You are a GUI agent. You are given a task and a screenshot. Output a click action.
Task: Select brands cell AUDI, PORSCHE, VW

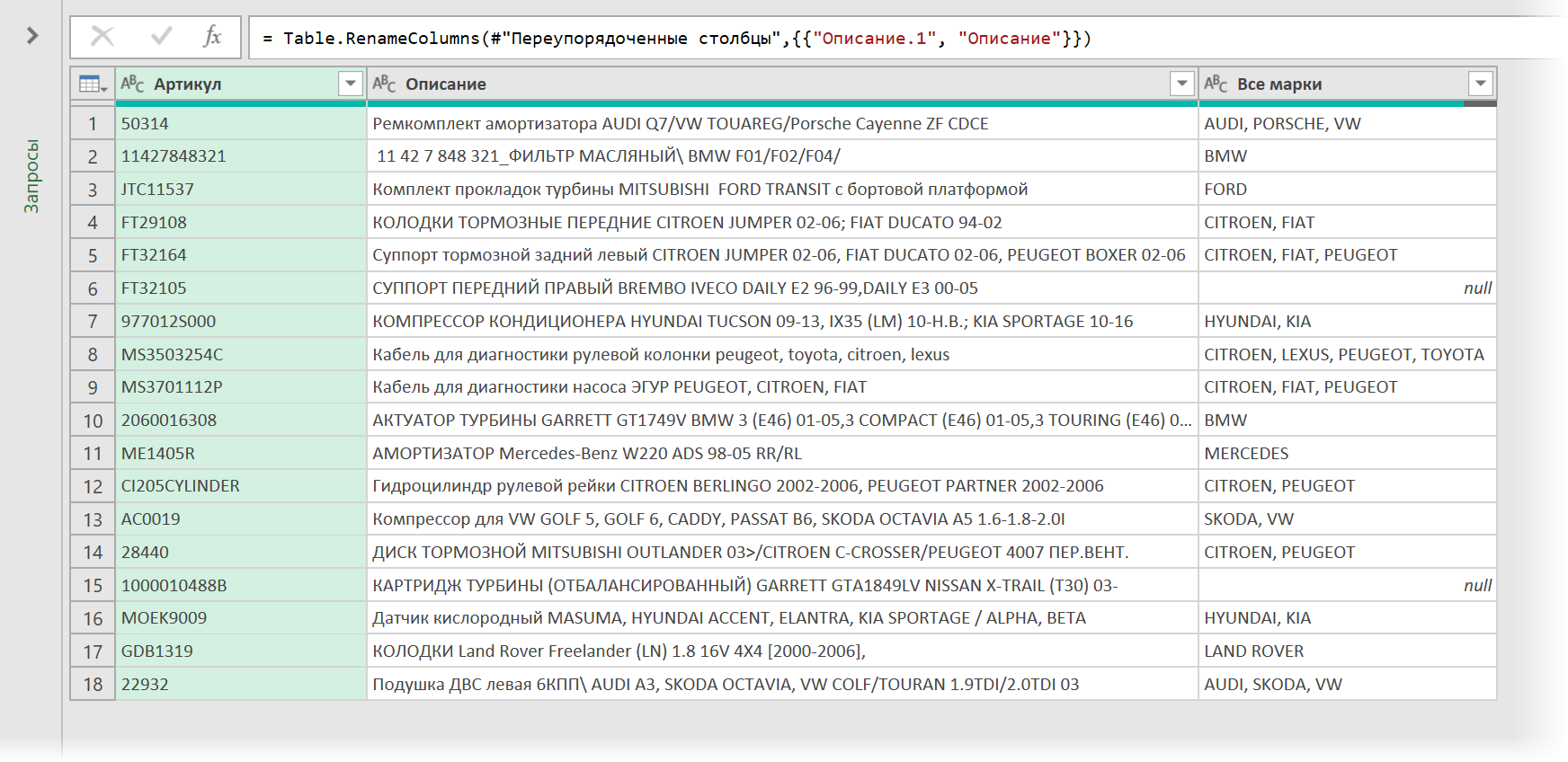pos(1348,123)
